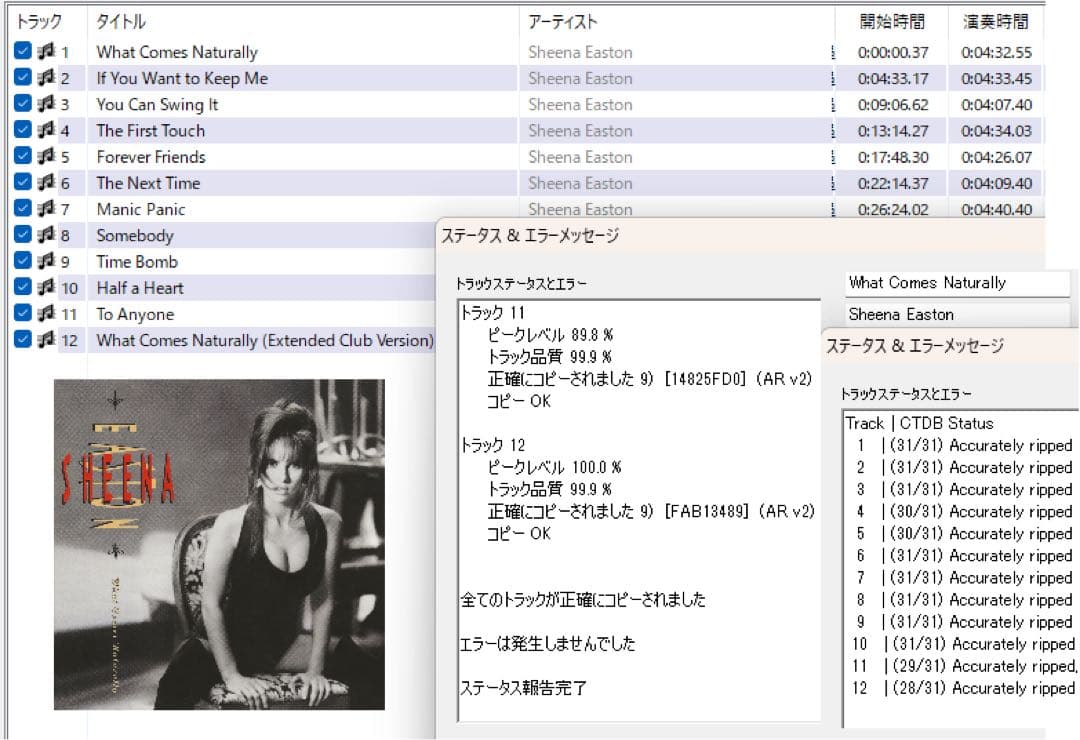Click duration 0:04:09.40 of track 6

[x=996, y=183]
